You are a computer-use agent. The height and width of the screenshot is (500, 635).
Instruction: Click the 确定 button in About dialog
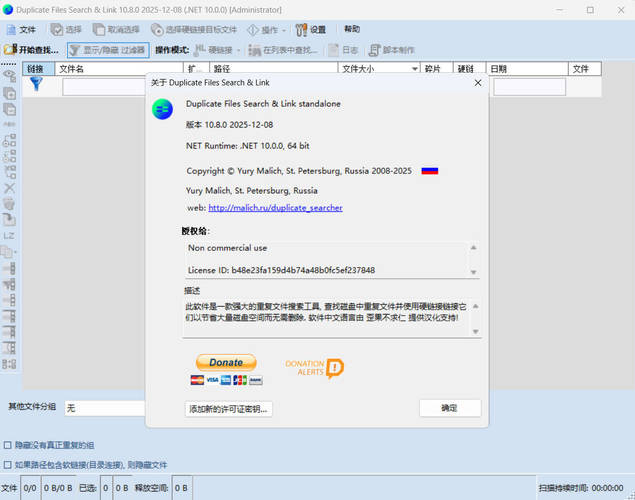pyautogui.click(x=450, y=408)
